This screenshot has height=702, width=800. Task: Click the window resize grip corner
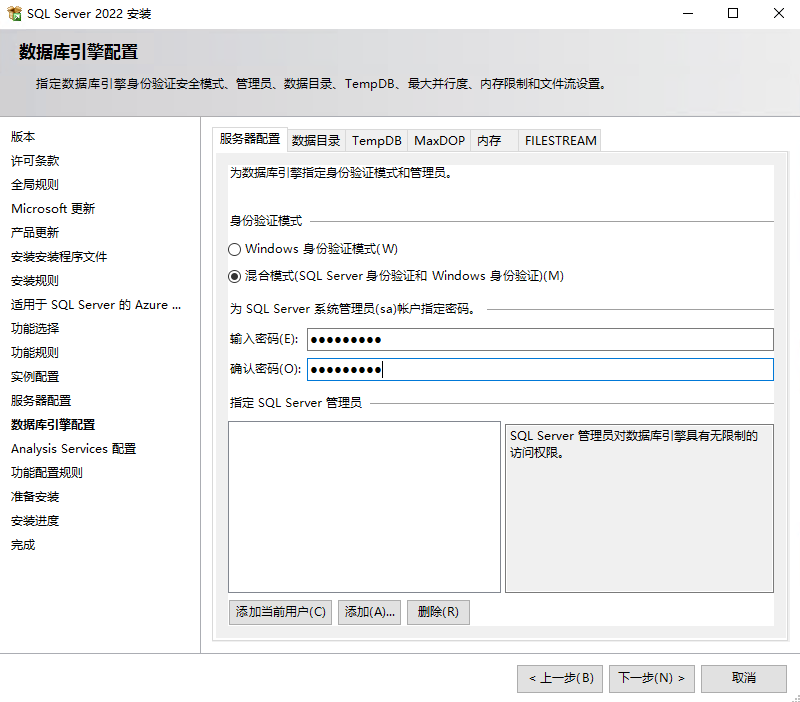(795, 698)
